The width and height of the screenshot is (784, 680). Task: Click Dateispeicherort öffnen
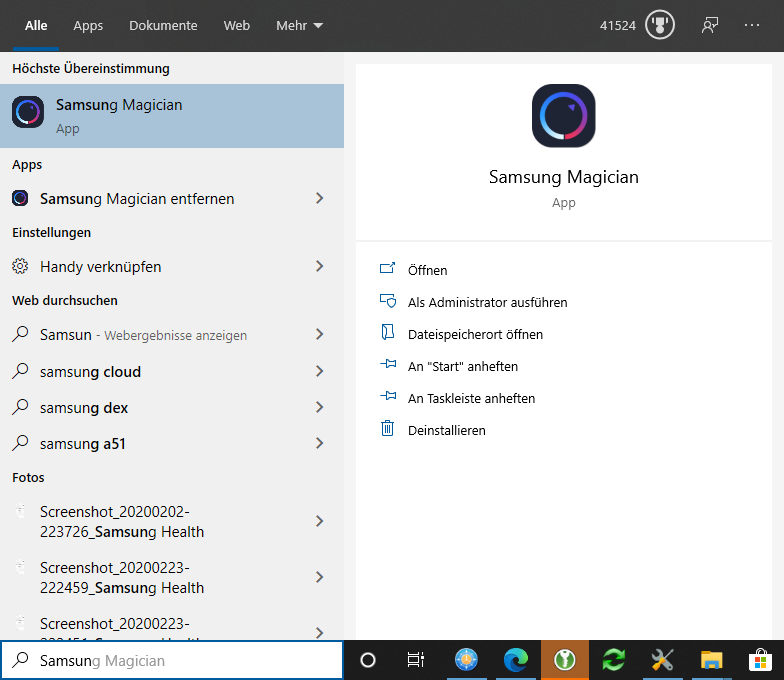(x=475, y=334)
